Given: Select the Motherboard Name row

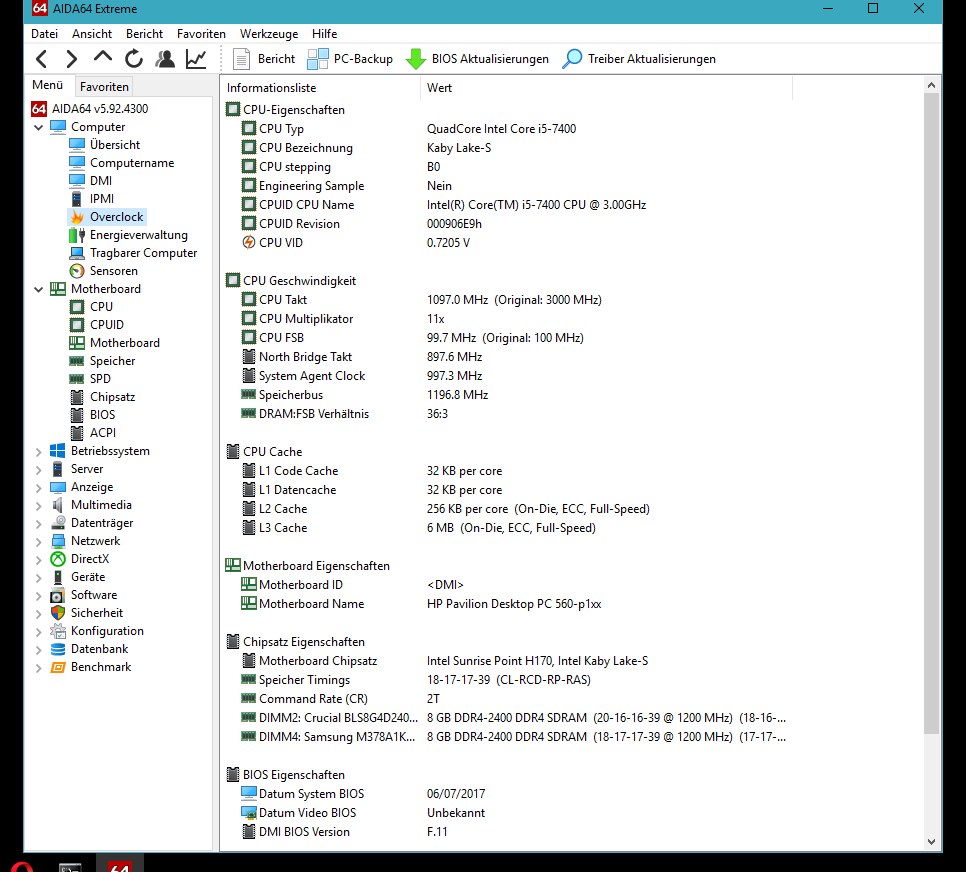Looking at the screenshot, I should (421, 604).
